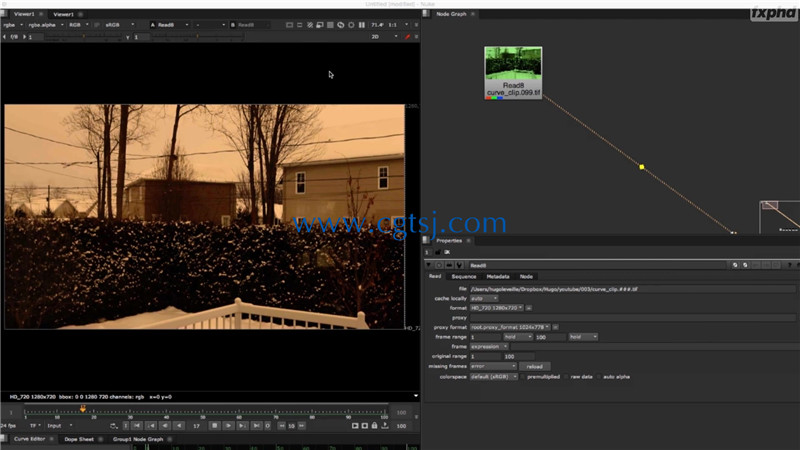Open the frame expression dropdown
800x450 pixels.
click(489, 346)
